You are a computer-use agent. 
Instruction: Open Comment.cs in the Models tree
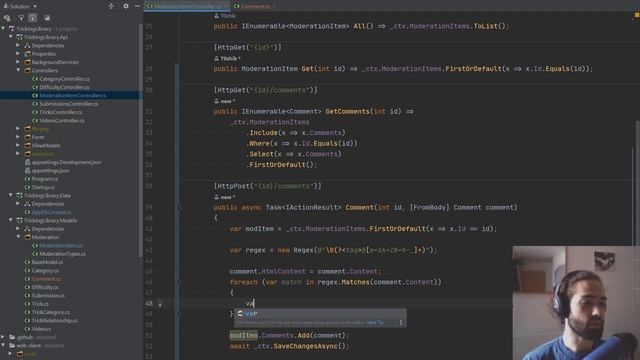coord(46,279)
